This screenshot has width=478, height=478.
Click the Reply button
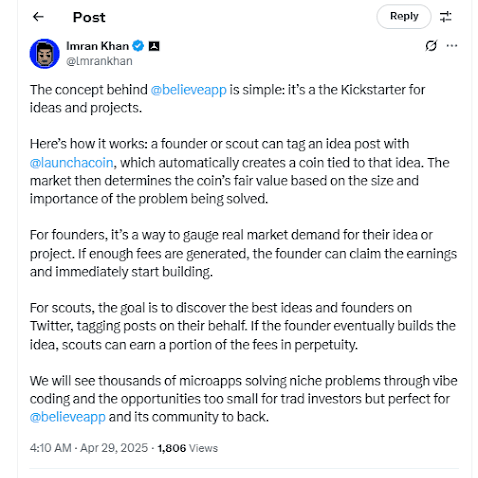point(404,16)
